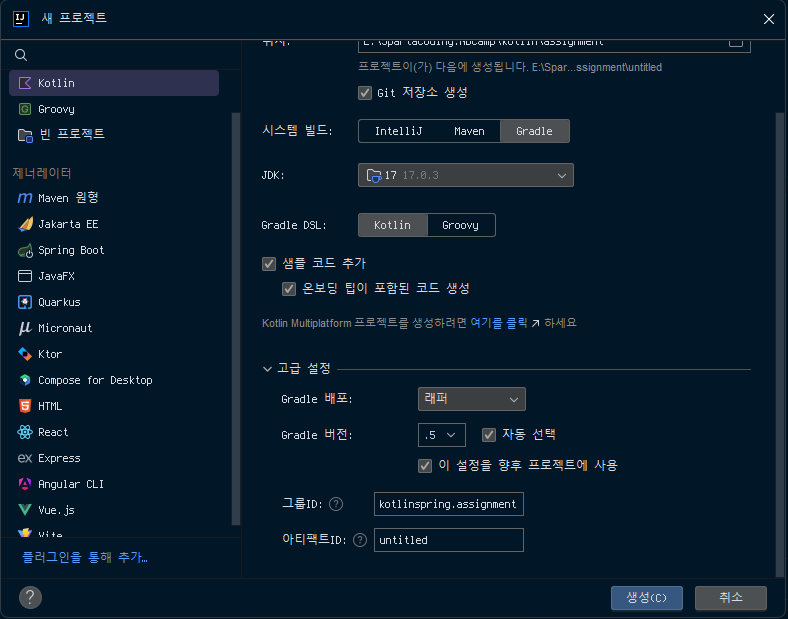Switch build system to Maven
Image resolution: width=788 pixels, height=619 pixels.
tap(469, 131)
